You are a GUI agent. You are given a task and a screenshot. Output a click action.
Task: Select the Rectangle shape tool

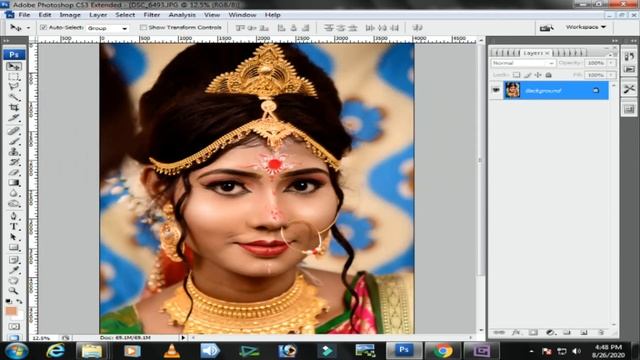[x=14, y=247]
